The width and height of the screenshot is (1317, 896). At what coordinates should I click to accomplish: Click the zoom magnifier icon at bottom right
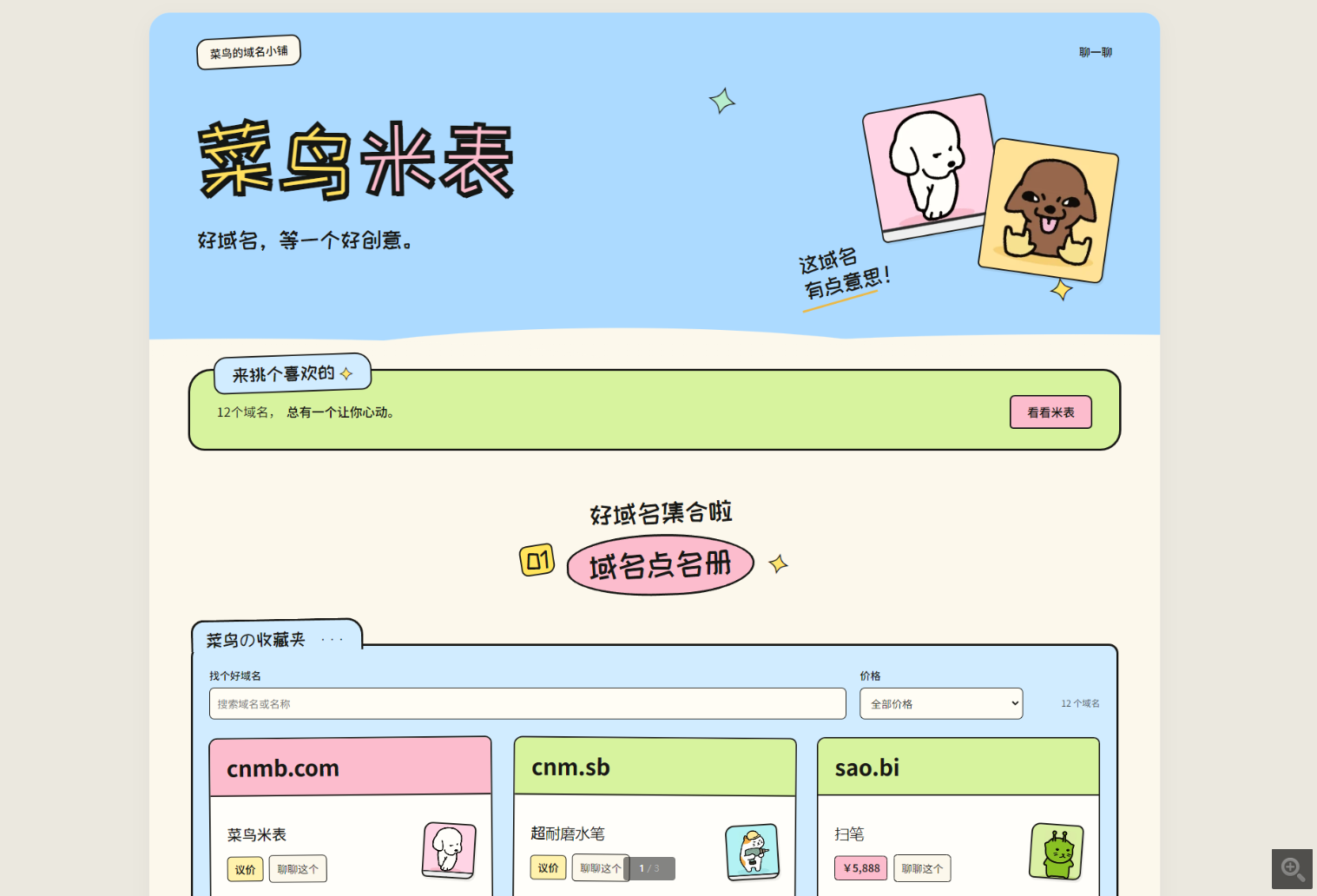tap(1293, 869)
